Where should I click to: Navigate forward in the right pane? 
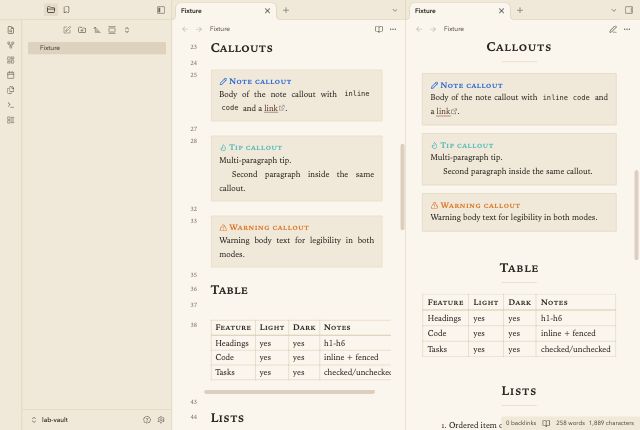pyautogui.click(x=433, y=29)
